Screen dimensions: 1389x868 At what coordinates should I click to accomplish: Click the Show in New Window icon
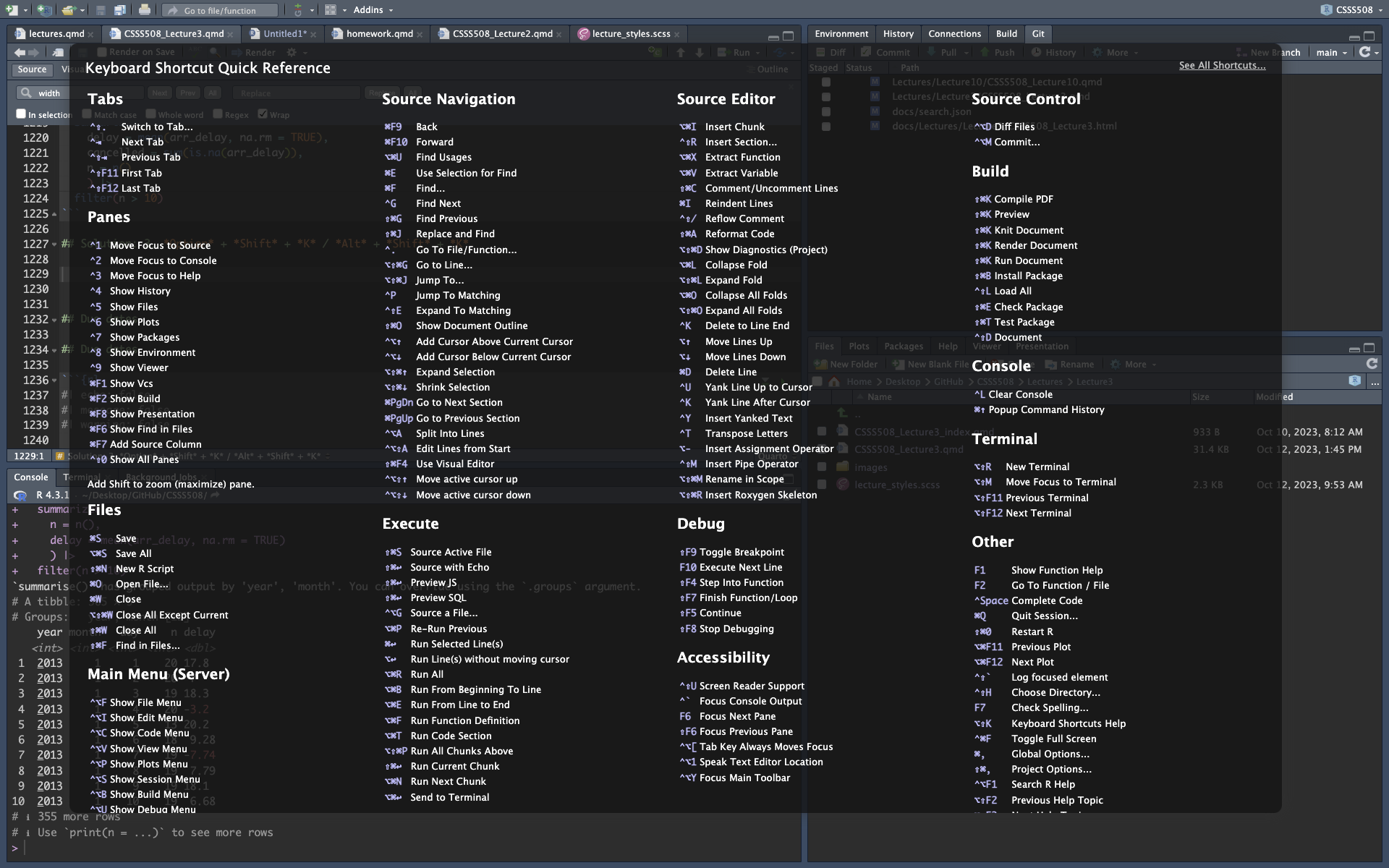coord(58,52)
